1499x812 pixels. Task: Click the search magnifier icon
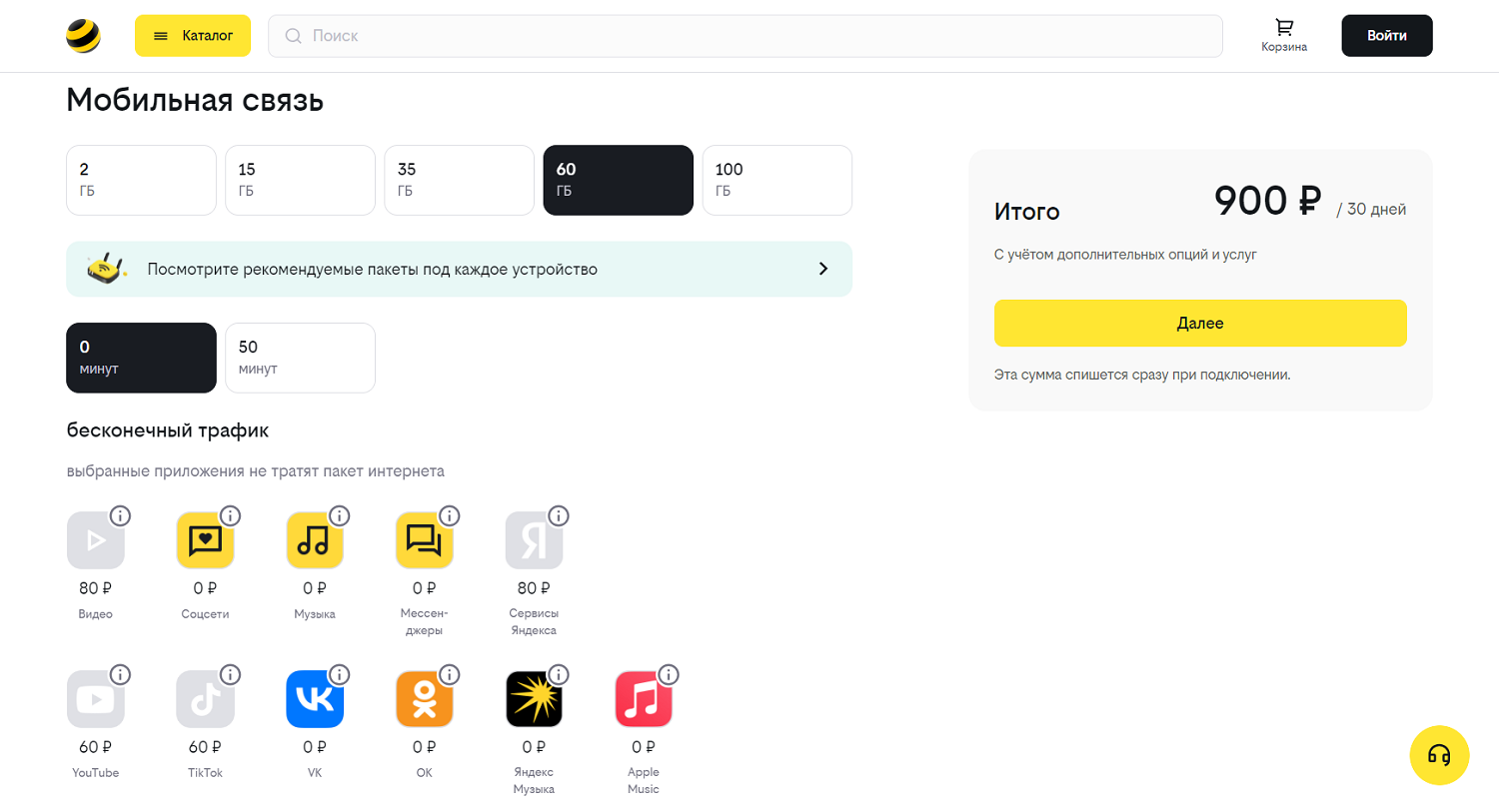pyautogui.click(x=294, y=36)
